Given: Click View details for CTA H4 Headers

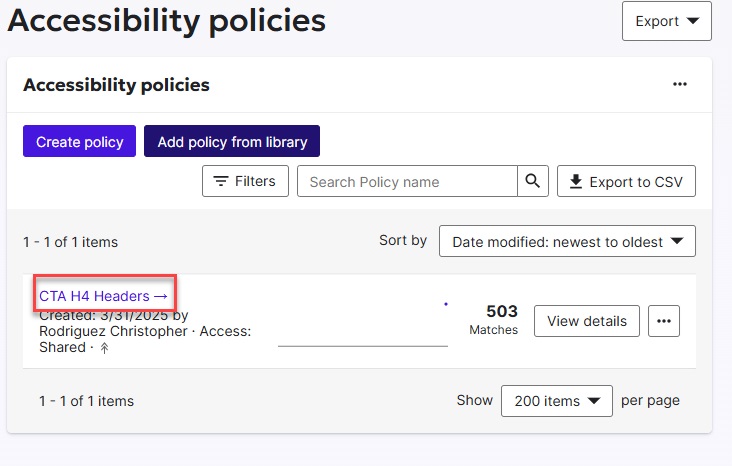Looking at the screenshot, I should tap(587, 321).
